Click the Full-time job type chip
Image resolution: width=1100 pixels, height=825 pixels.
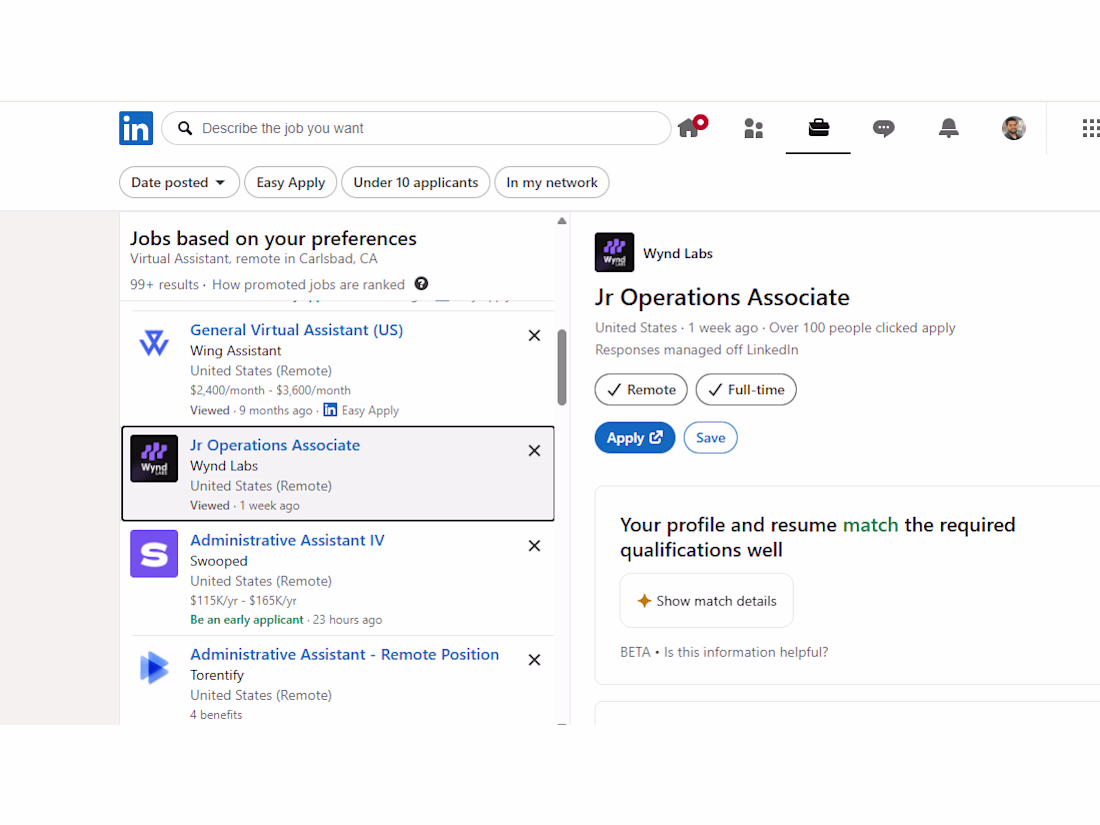point(746,389)
